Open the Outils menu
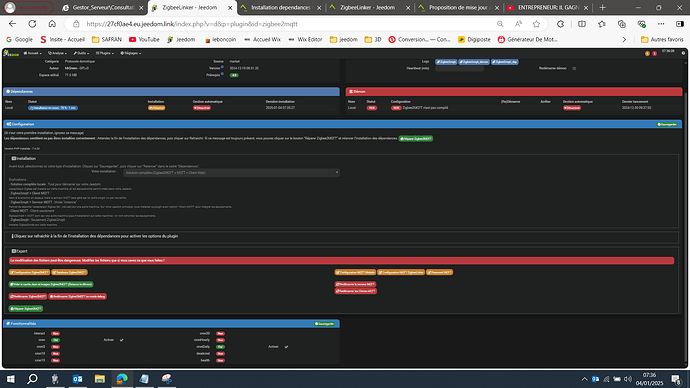Viewport: 690px width, 388px height. point(81,53)
